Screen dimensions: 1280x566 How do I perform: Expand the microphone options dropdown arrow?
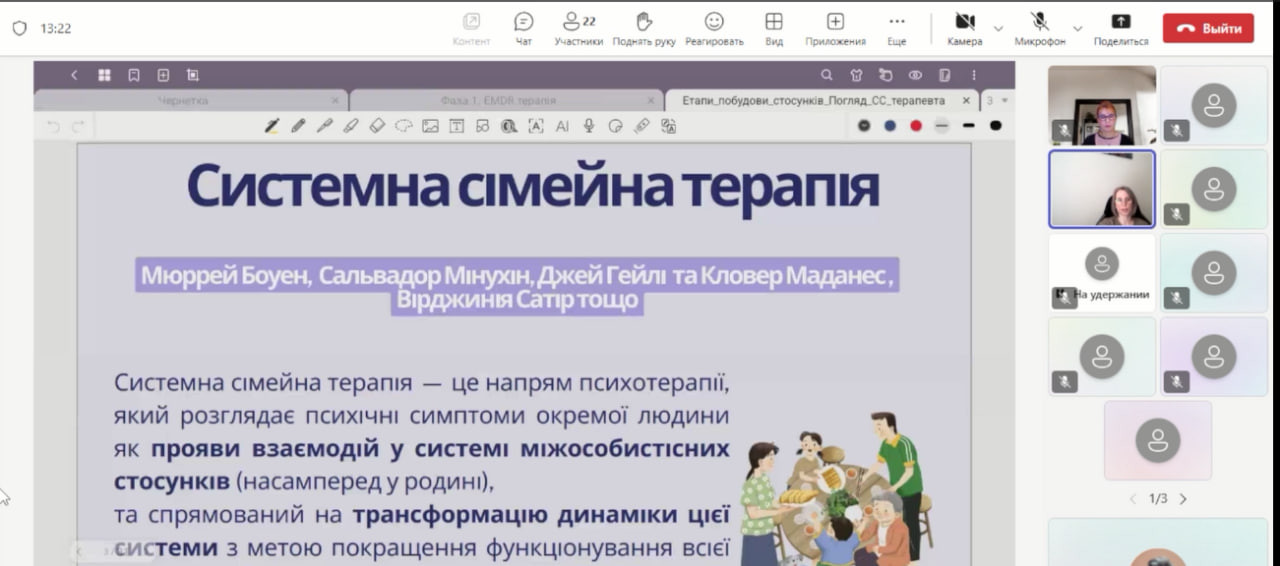click(x=1077, y=28)
